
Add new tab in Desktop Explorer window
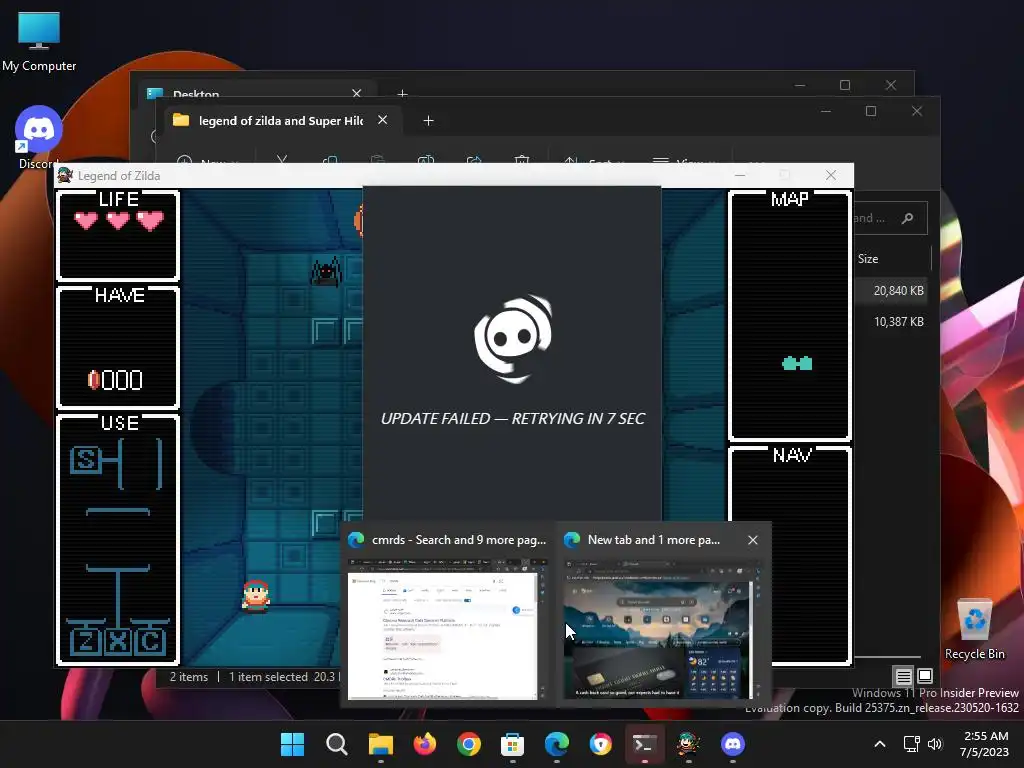point(402,94)
